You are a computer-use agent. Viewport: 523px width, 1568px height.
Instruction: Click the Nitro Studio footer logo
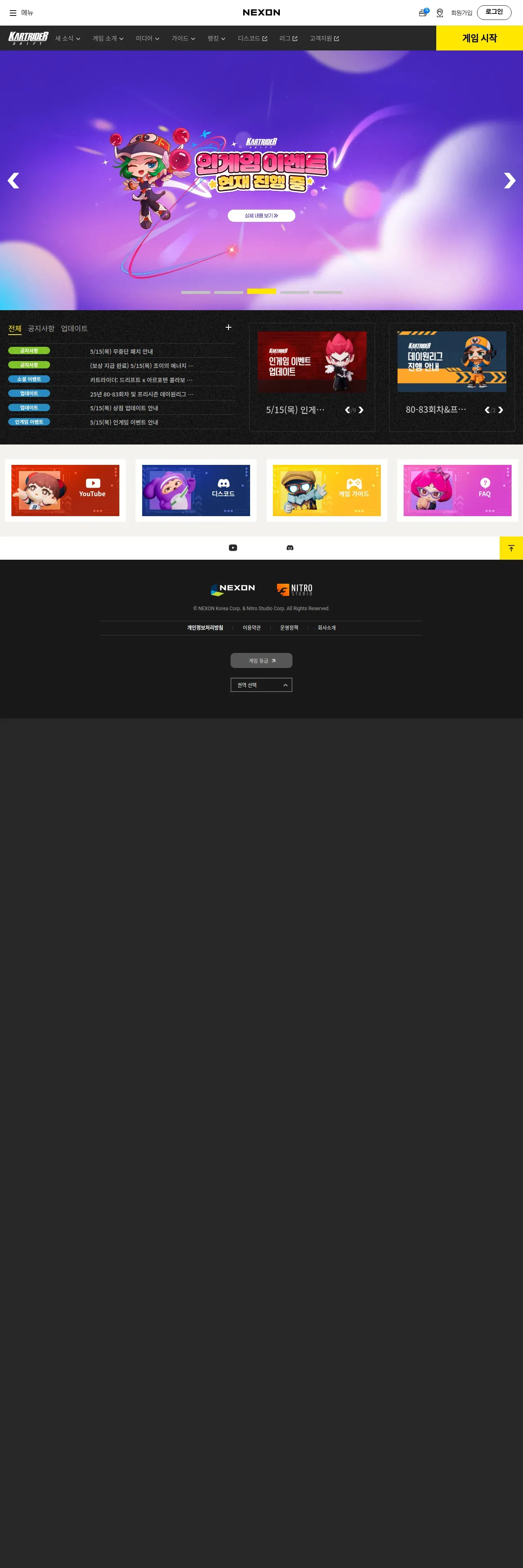point(294,589)
